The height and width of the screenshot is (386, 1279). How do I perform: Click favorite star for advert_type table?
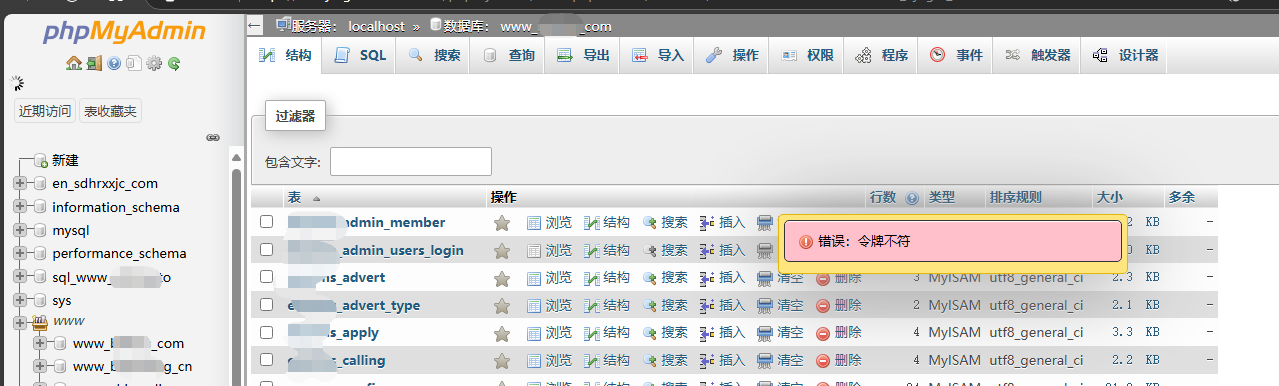[x=502, y=305]
